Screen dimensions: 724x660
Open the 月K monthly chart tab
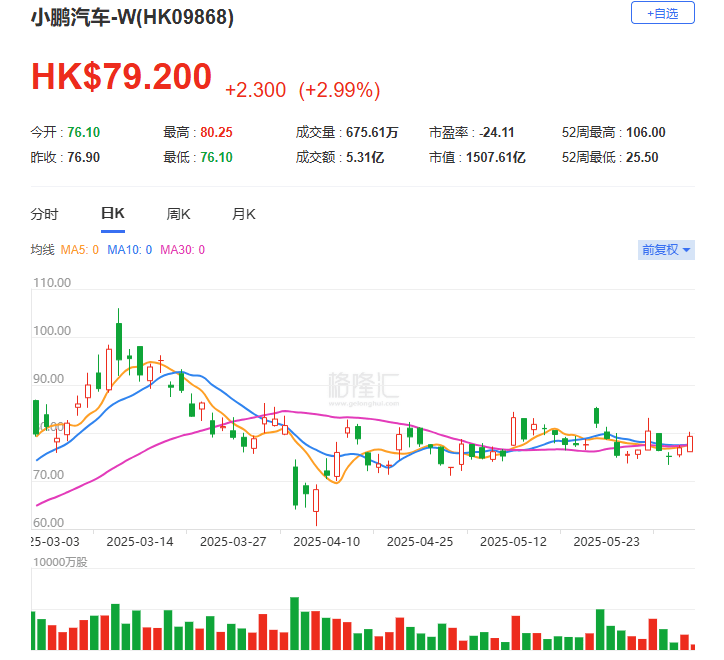(x=243, y=214)
